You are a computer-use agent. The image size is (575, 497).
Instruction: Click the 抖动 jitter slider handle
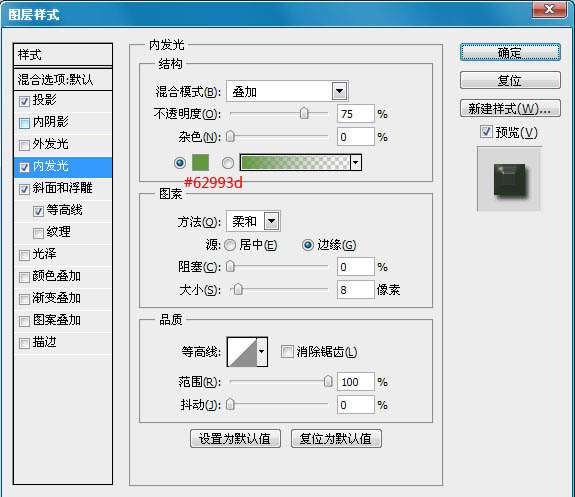coord(230,405)
